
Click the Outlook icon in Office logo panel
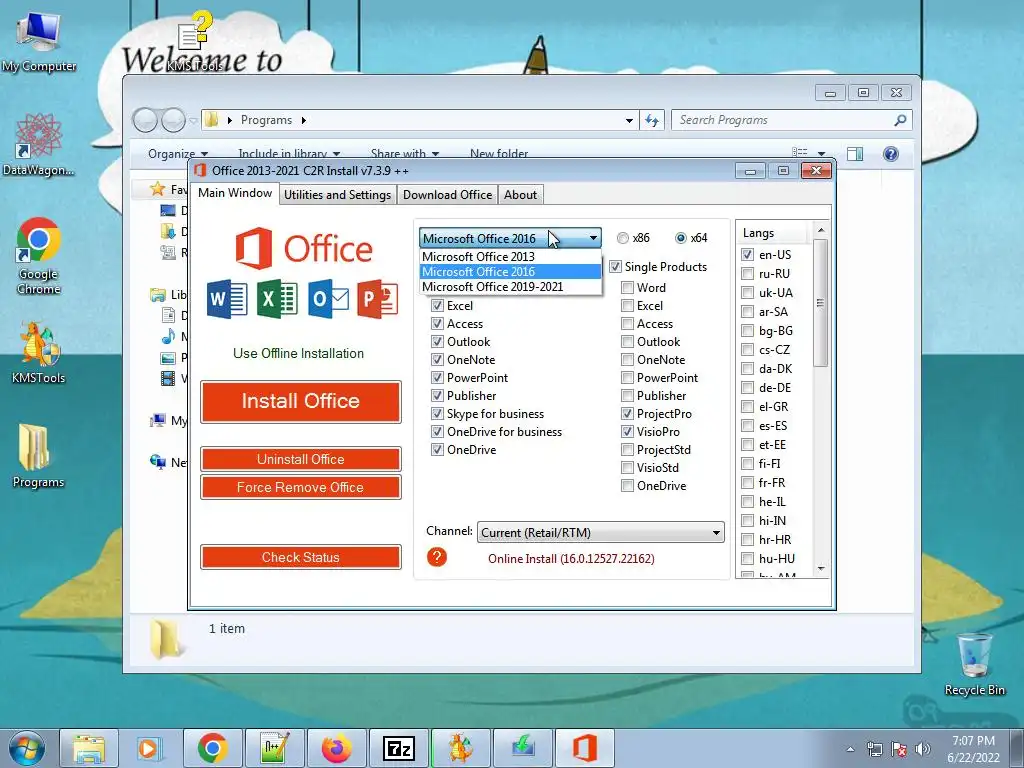(328, 299)
